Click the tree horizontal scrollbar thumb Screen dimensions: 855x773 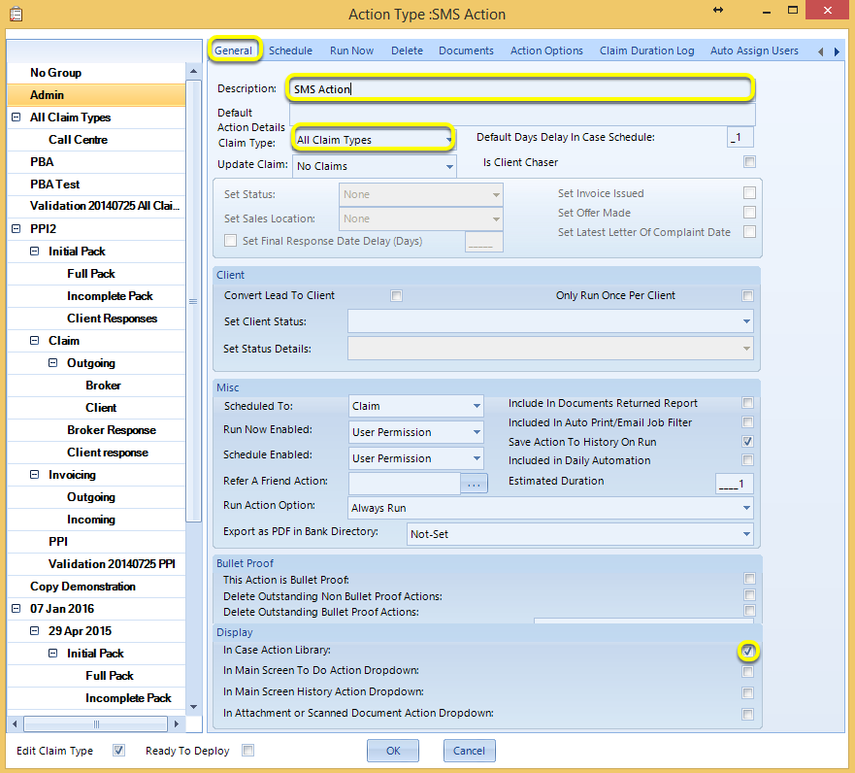[95, 724]
